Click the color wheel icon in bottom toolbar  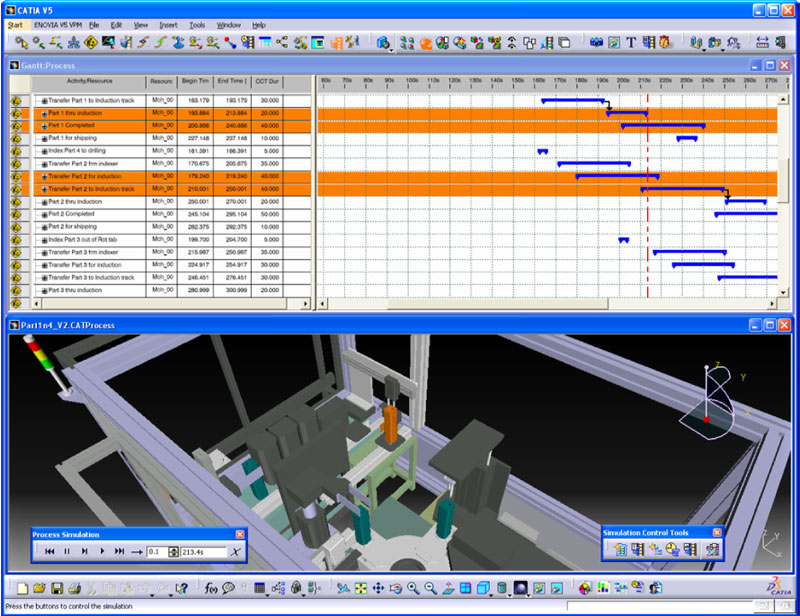(585, 588)
